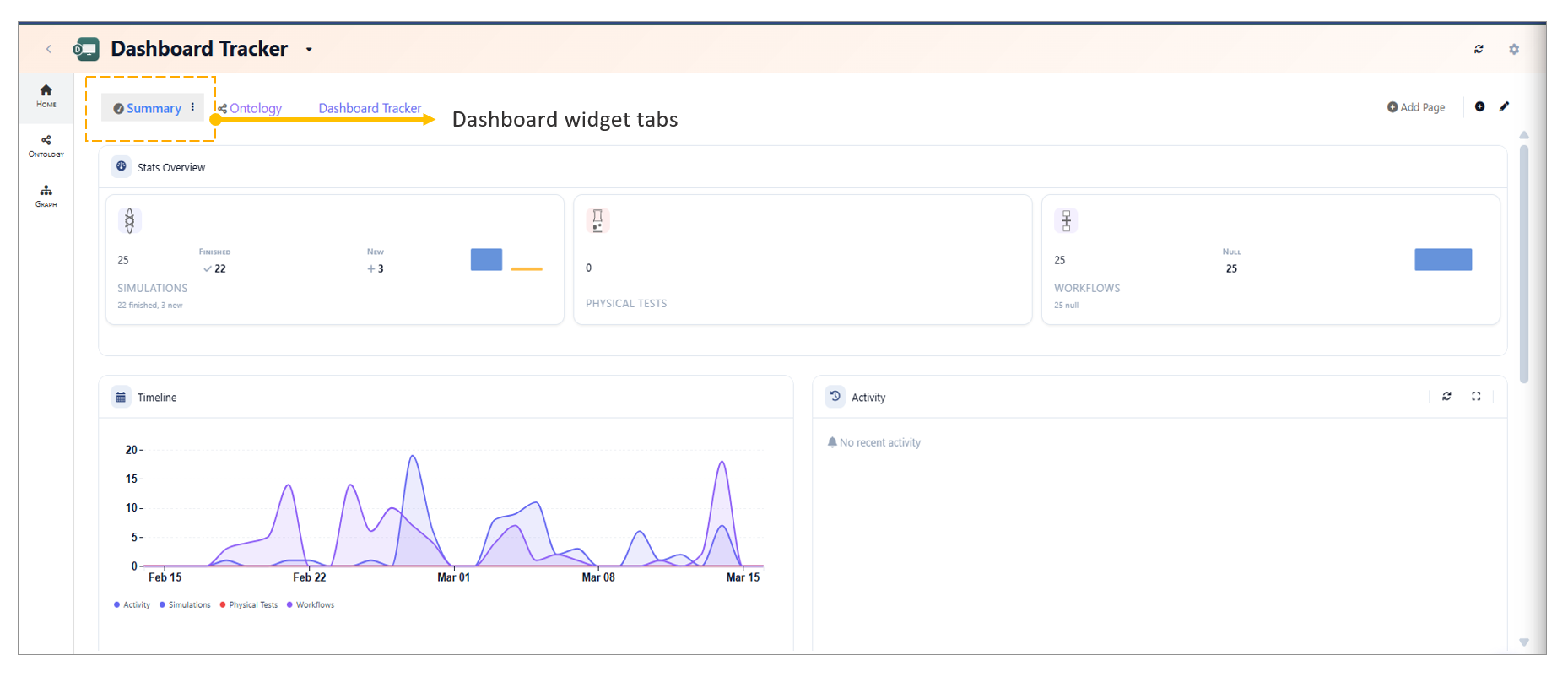Click the pencil edit page icon
This screenshot has height=693, width=1568.
(x=1504, y=107)
